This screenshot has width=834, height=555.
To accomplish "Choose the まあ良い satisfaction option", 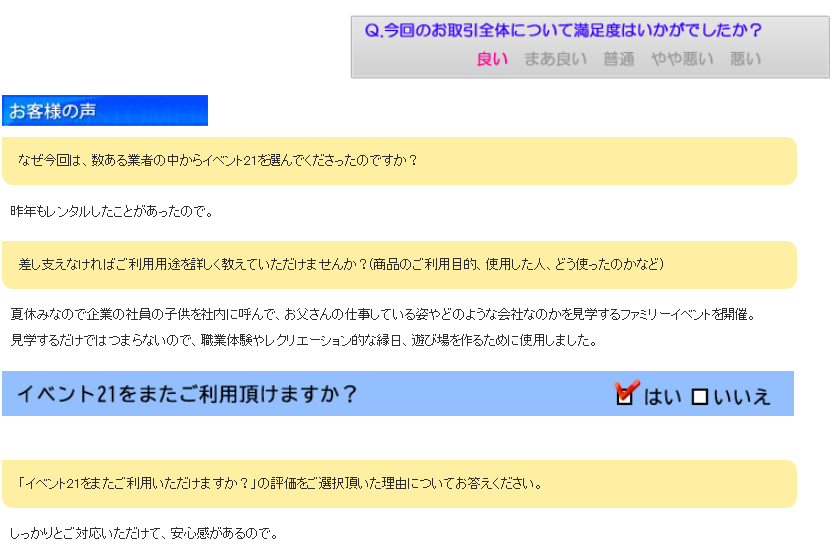I will 556,59.
